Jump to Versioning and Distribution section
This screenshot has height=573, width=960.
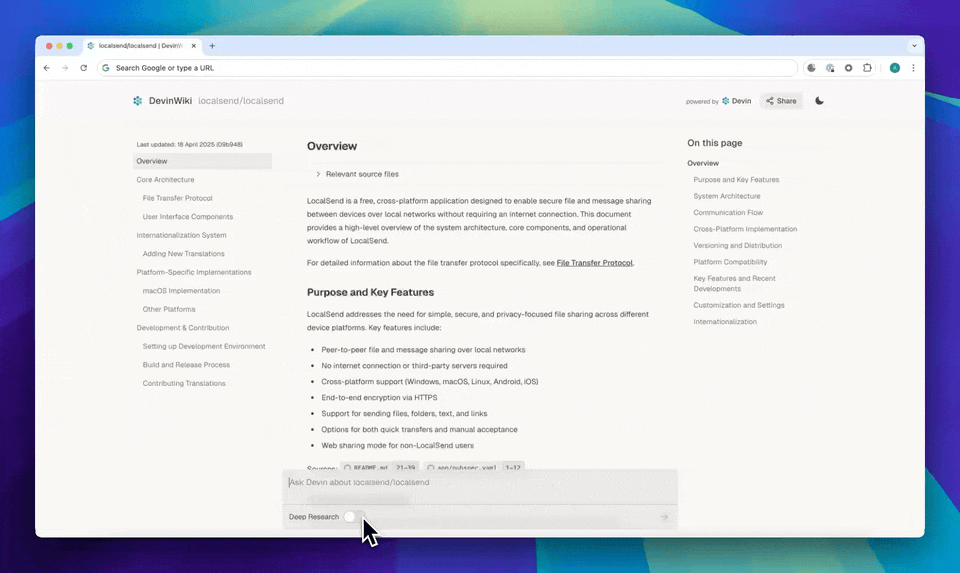coord(737,245)
